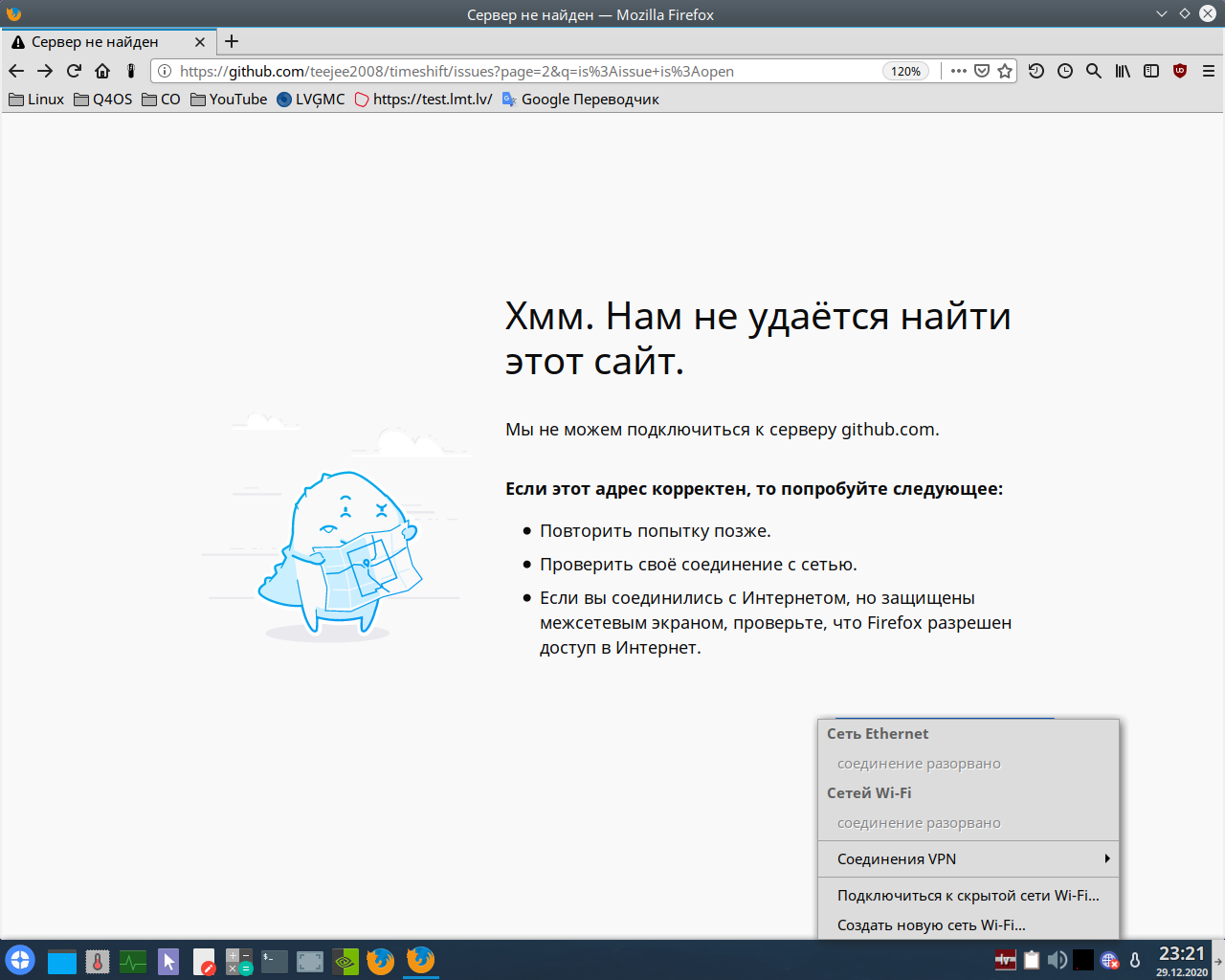Open the terminal from taskbar
This screenshot has height=980, width=1225.
(x=275, y=961)
